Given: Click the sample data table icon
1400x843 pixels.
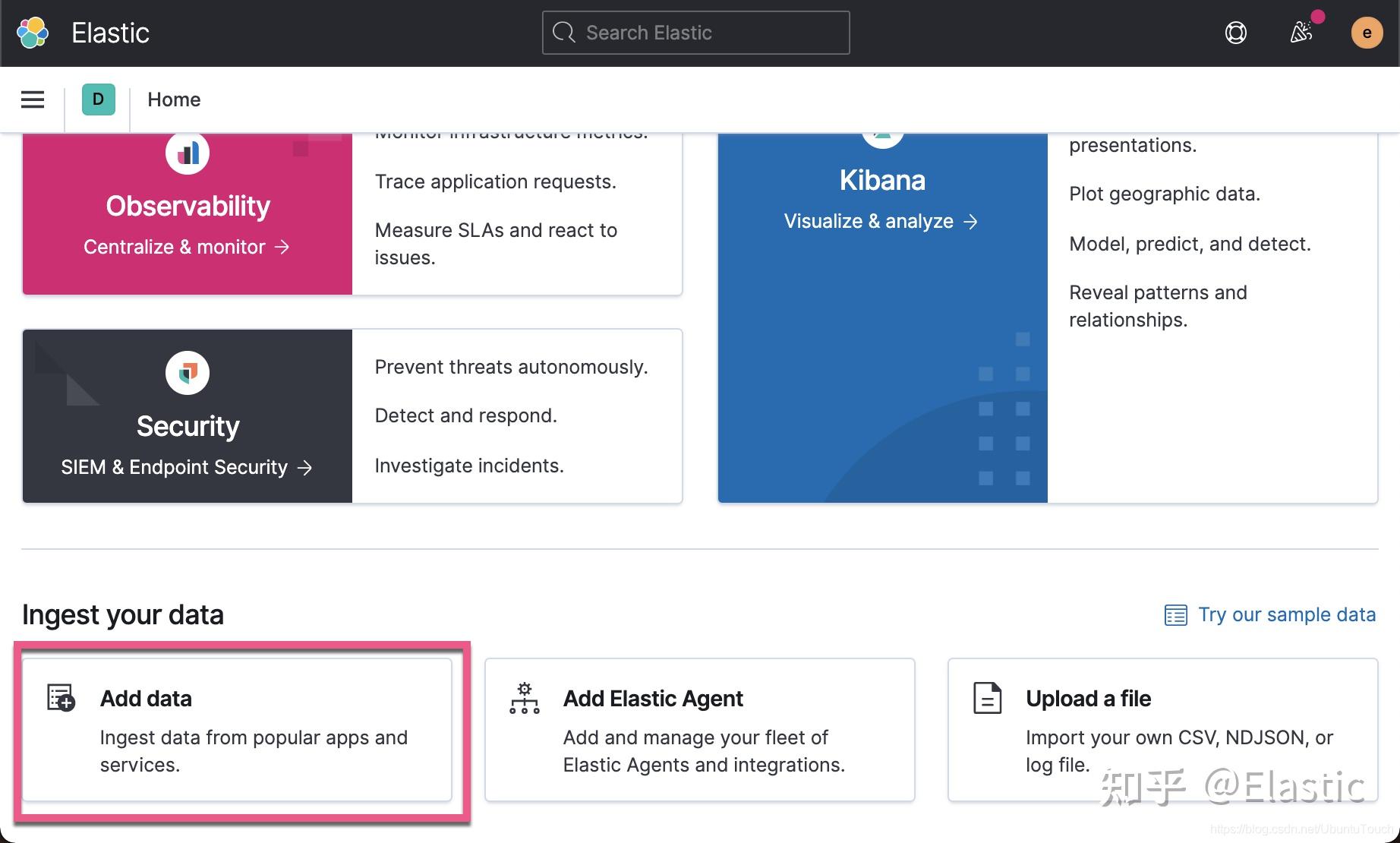Looking at the screenshot, I should [1175, 614].
